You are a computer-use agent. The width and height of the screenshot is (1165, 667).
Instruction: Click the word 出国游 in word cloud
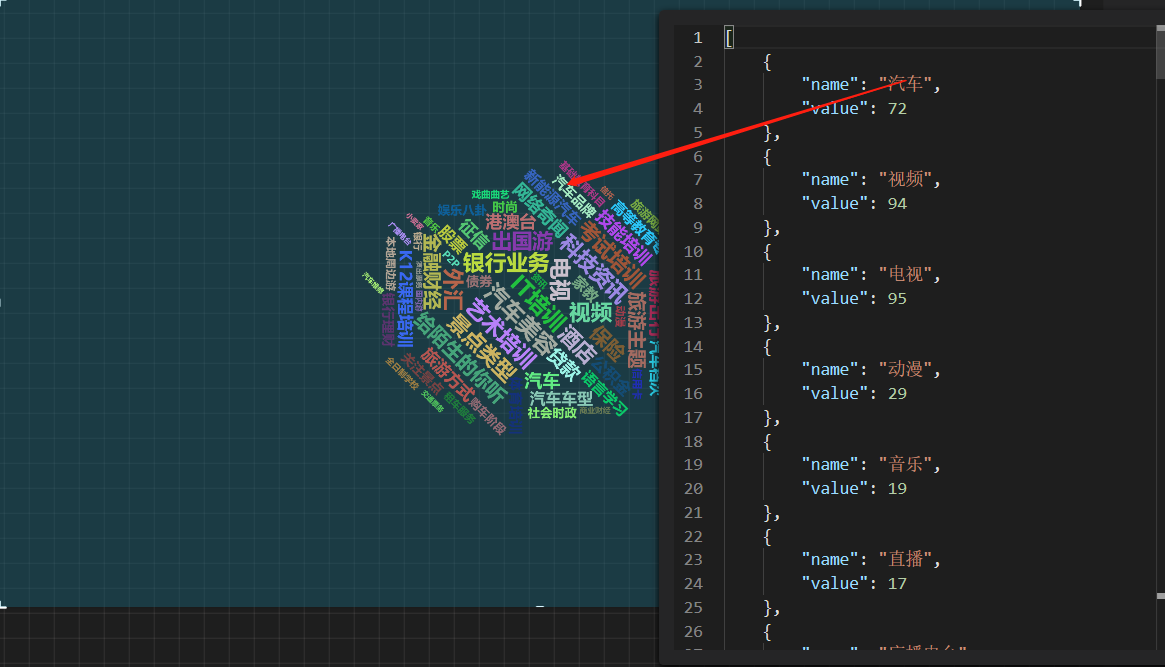[x=522, y=241]
